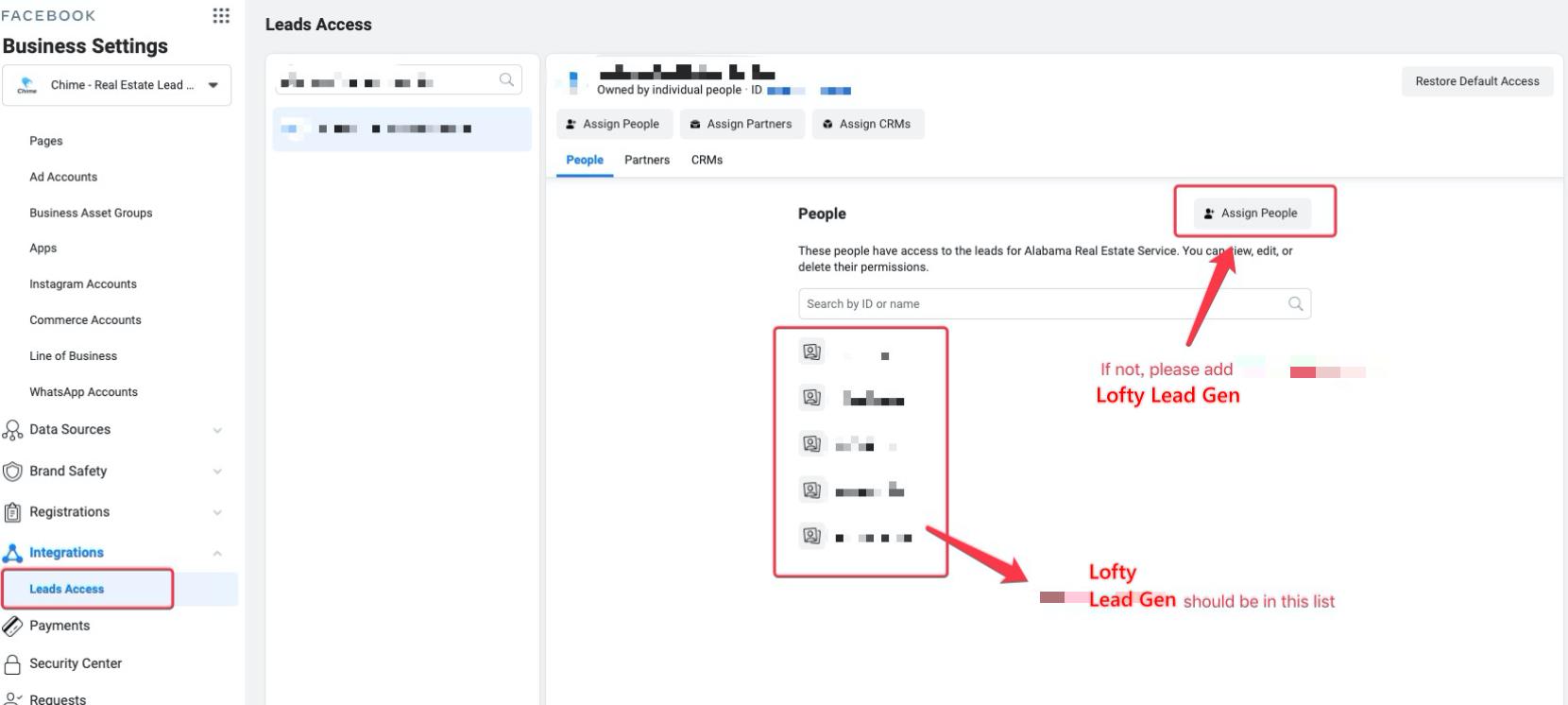The image size is (1568, 705).
Task: Collapse the Integrations section
Action: click(217, 553)
